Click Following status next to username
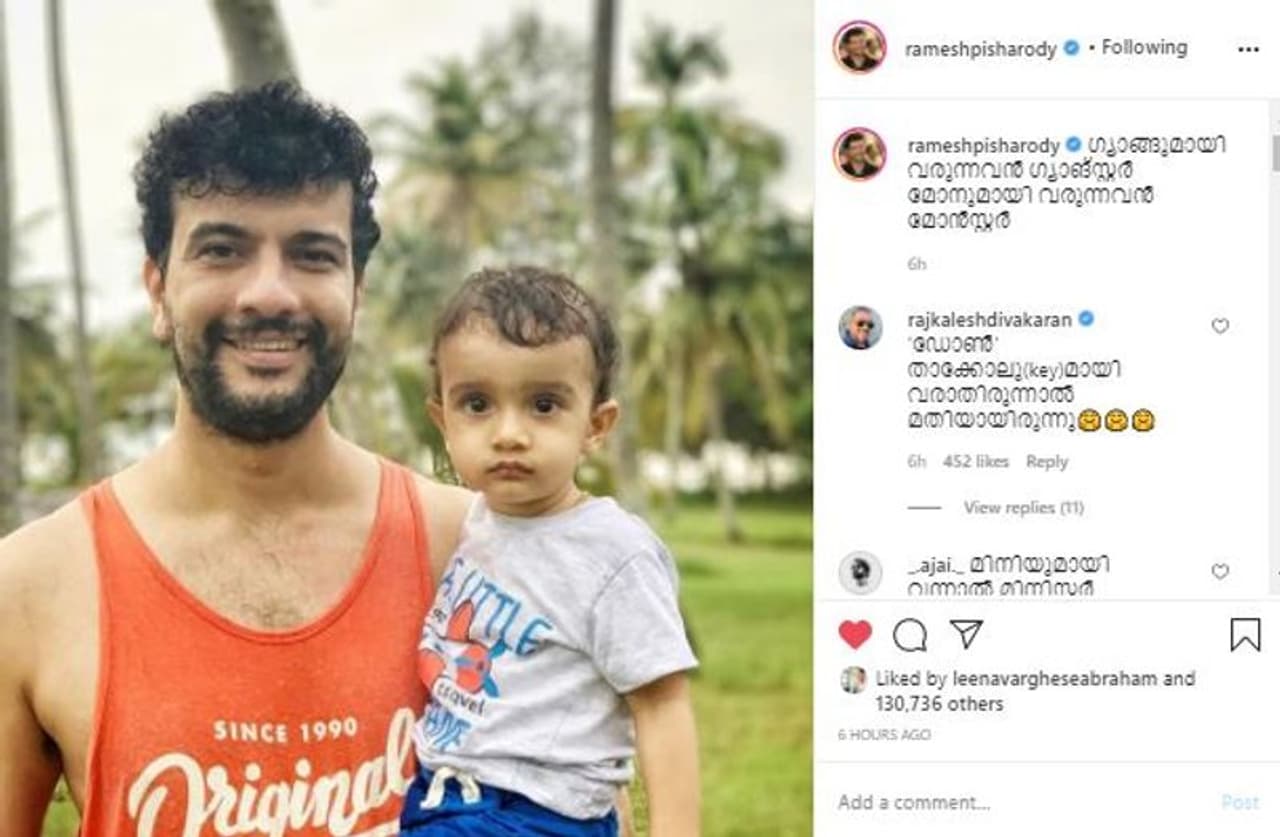Image resolution: width=1280 pixels, height=837 pixels. coord(1144,47)
